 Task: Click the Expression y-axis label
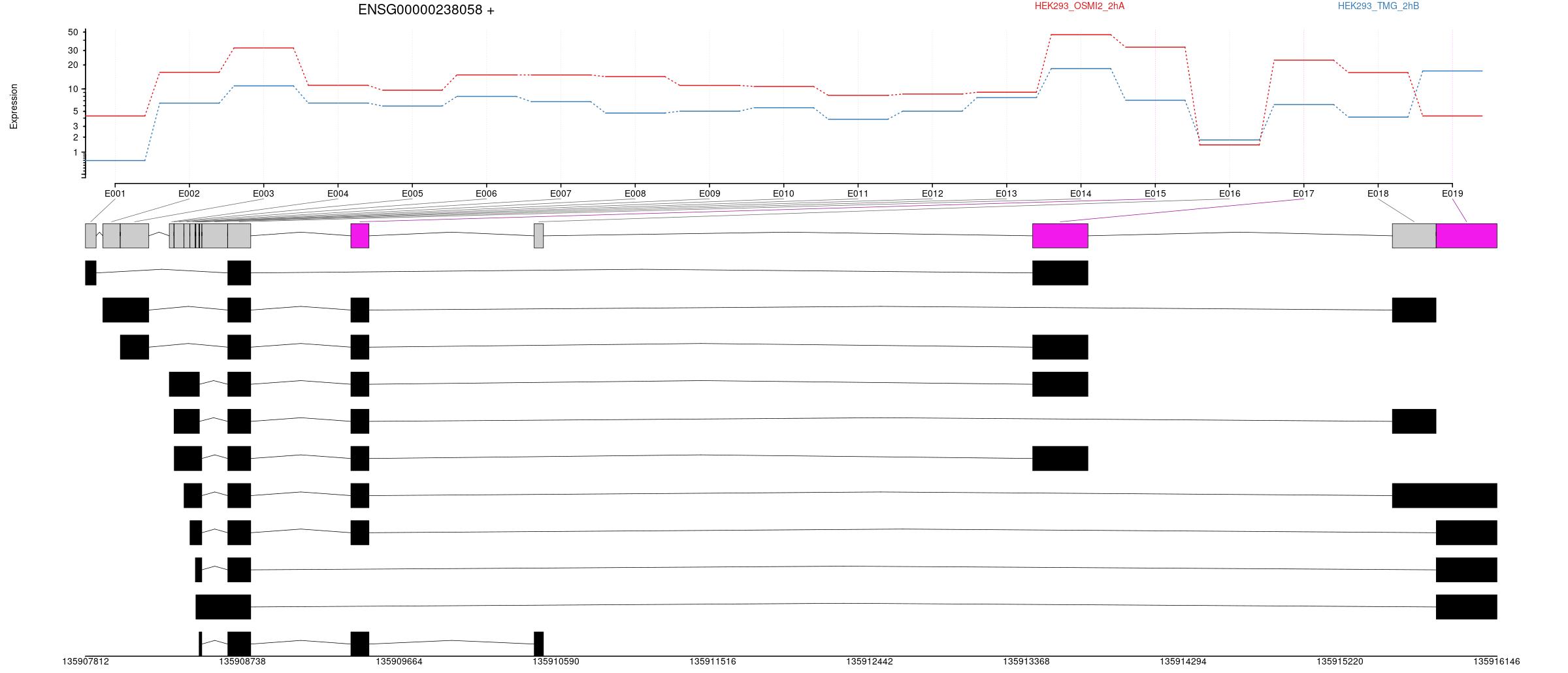(14, 107)
